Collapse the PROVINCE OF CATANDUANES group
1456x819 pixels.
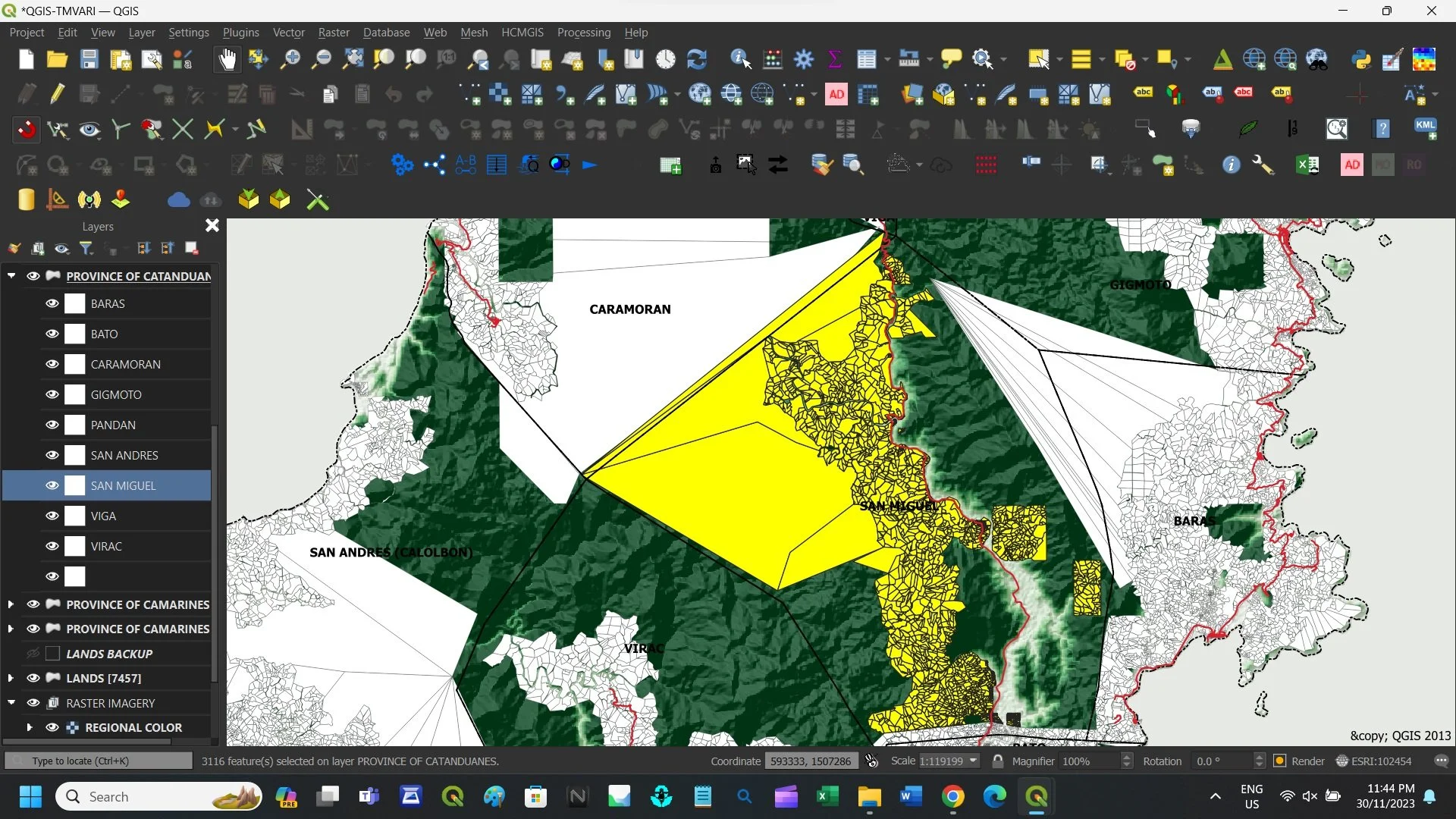tap(11, 276)
